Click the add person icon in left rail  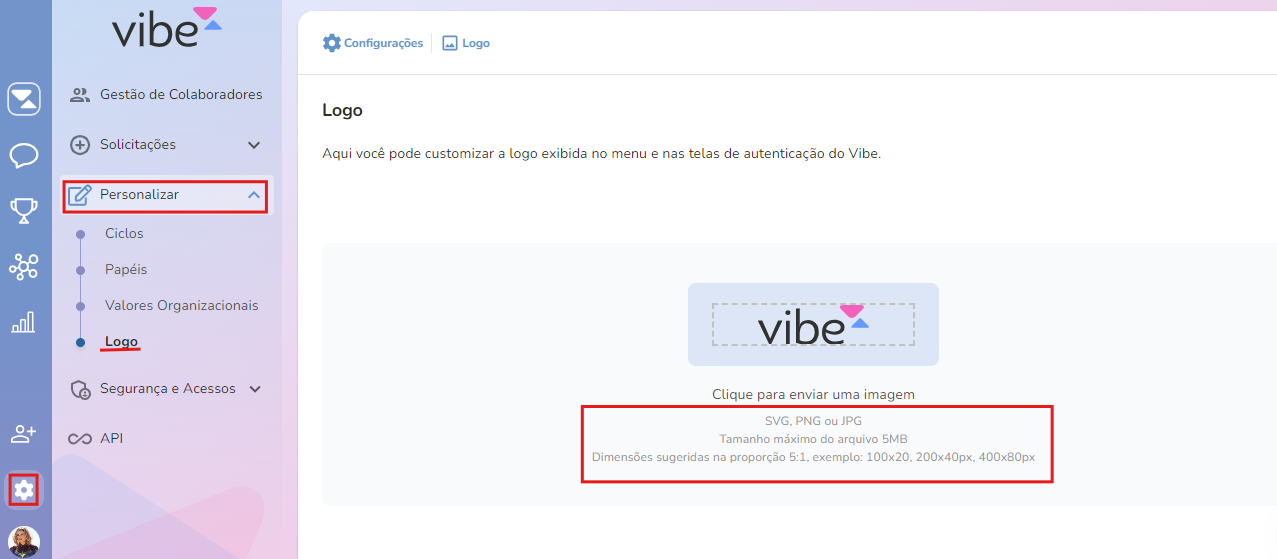[23, 434]
